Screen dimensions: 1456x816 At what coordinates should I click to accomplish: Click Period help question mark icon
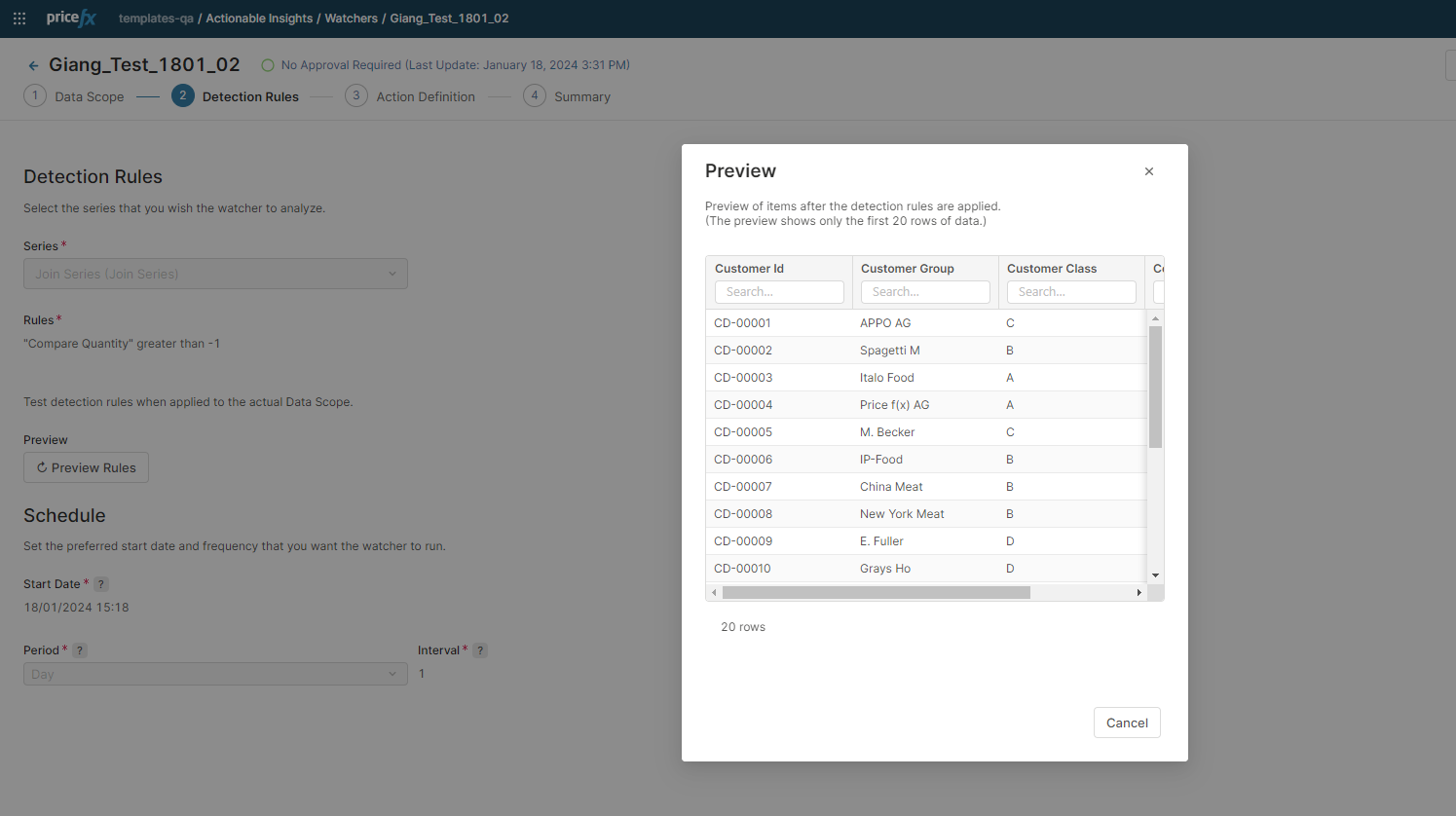[80, 650]
